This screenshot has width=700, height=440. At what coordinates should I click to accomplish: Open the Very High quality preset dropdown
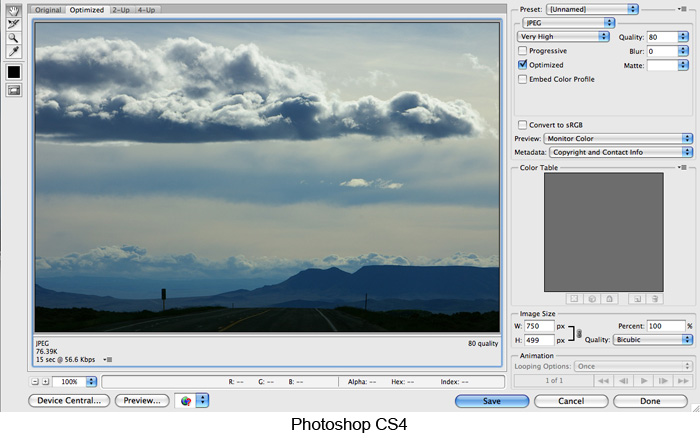tap(563, 36)
